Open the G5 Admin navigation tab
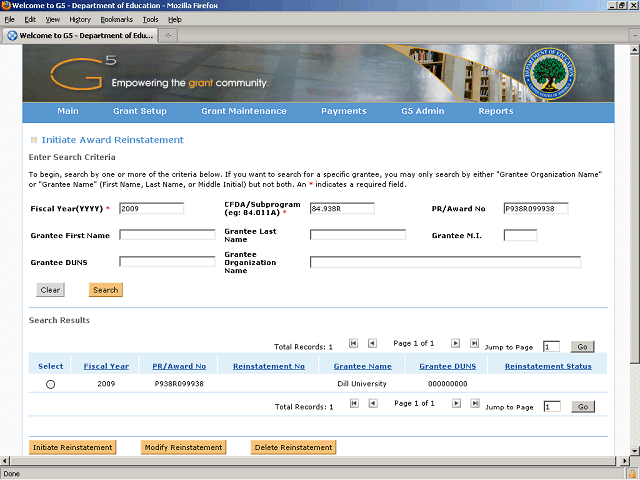This screenshot has height=480, width=640. tap(422, 111)
